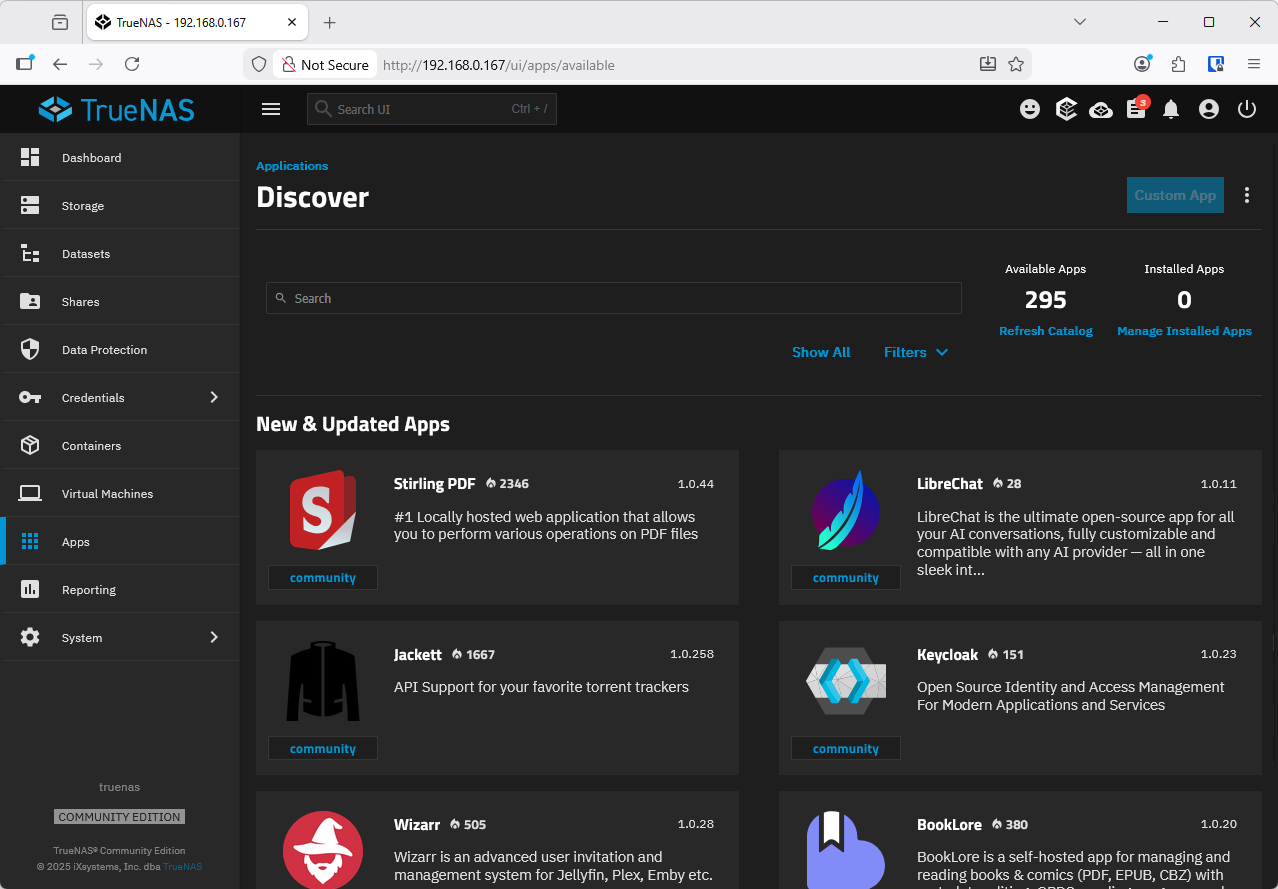Reload the page in browser
This screenshot has width=1278, height=889.
coord(132,64)
